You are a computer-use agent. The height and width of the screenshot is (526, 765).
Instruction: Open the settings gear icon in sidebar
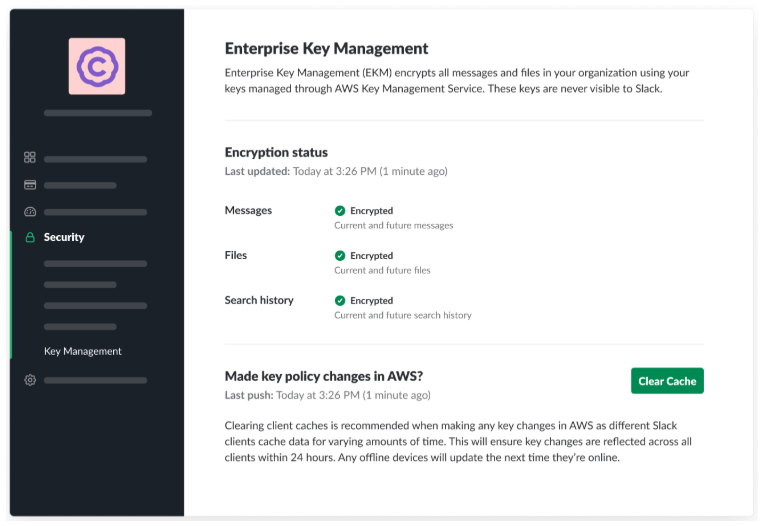(x=30, y=380)
